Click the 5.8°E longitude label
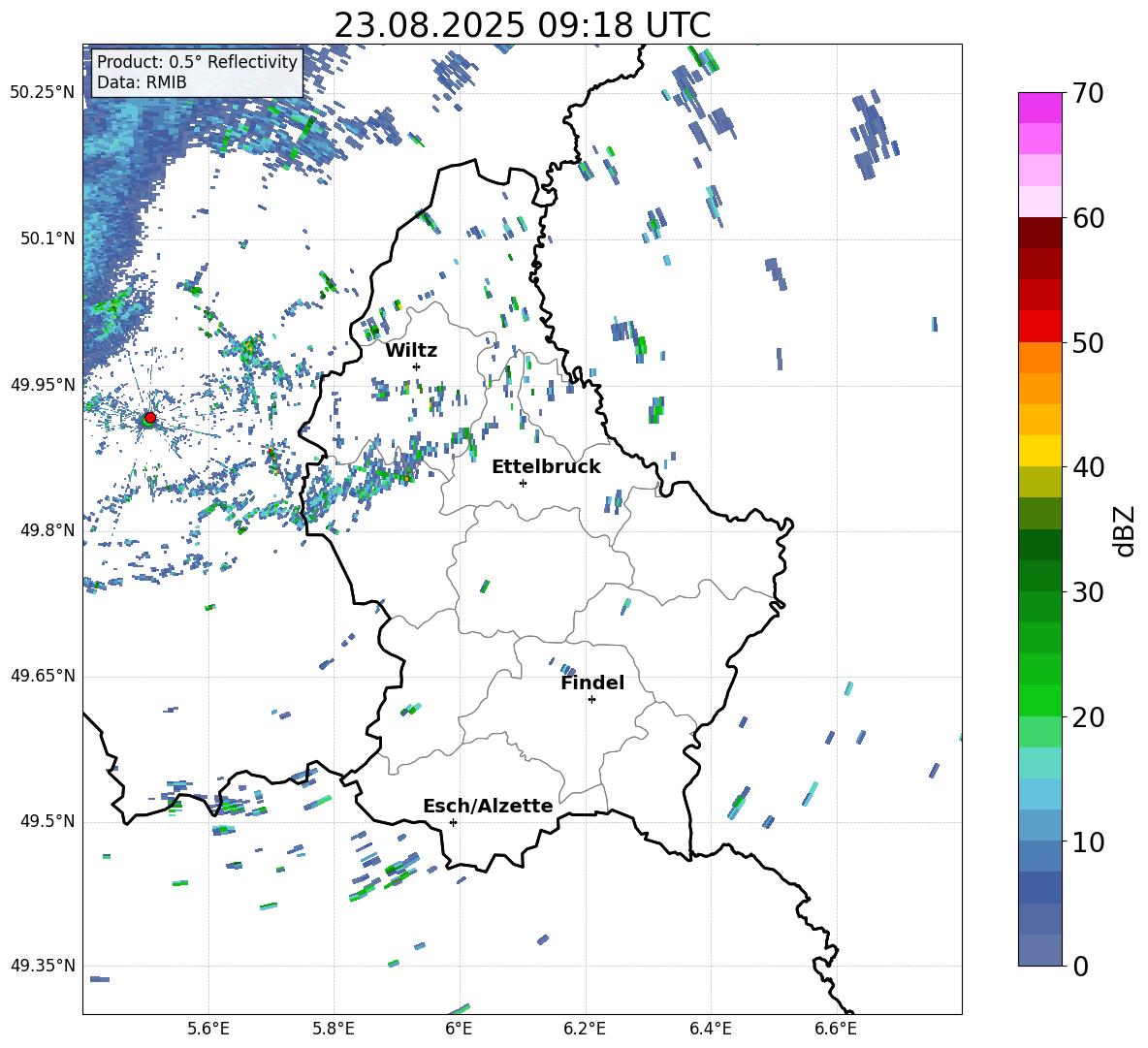The height and width of the screenshot is (1048, 1148). click(x=334, y=1031)
